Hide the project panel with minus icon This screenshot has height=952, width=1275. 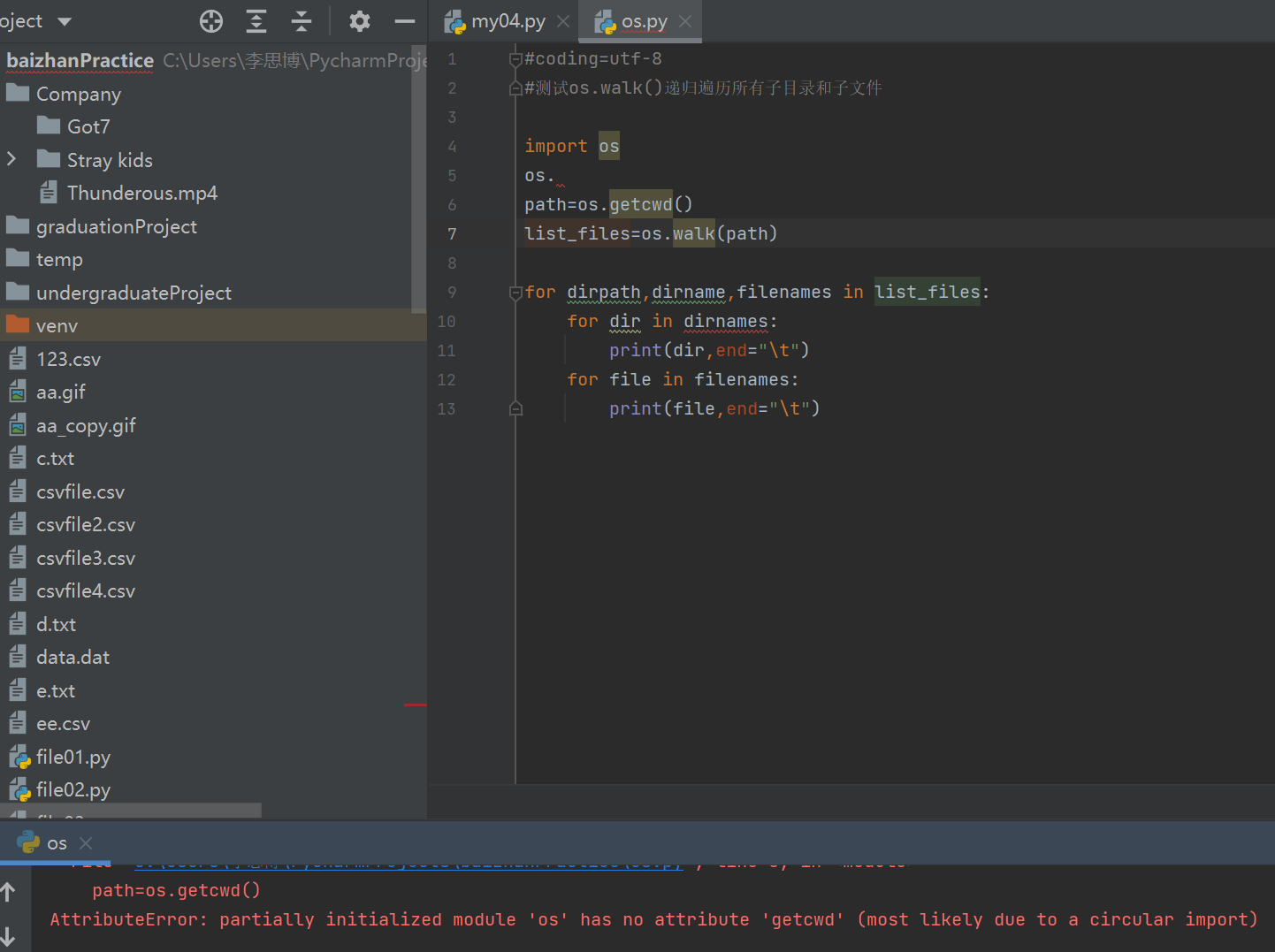click(405, 21)
